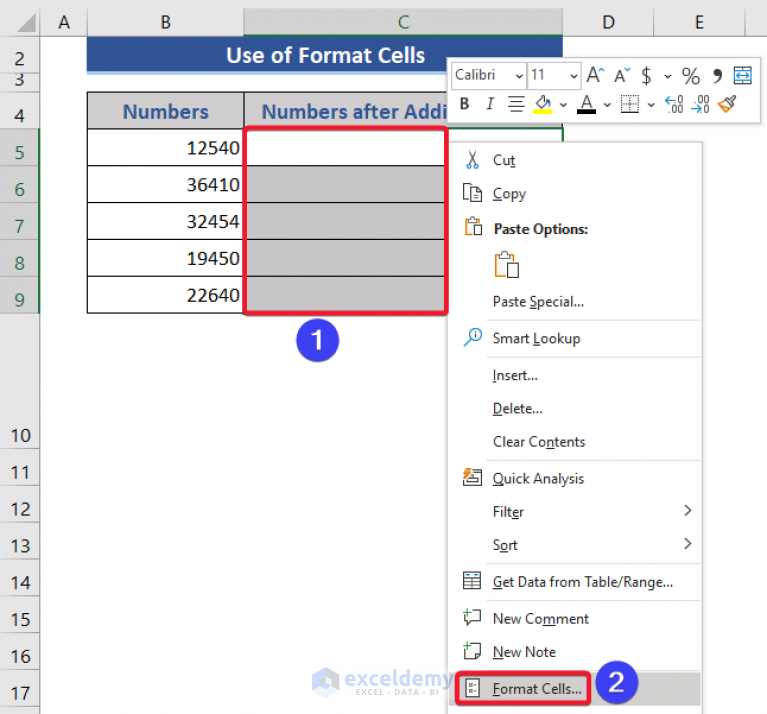
Task: Apply Comma Style from mini toolbar
Action: tap(717, 76)
